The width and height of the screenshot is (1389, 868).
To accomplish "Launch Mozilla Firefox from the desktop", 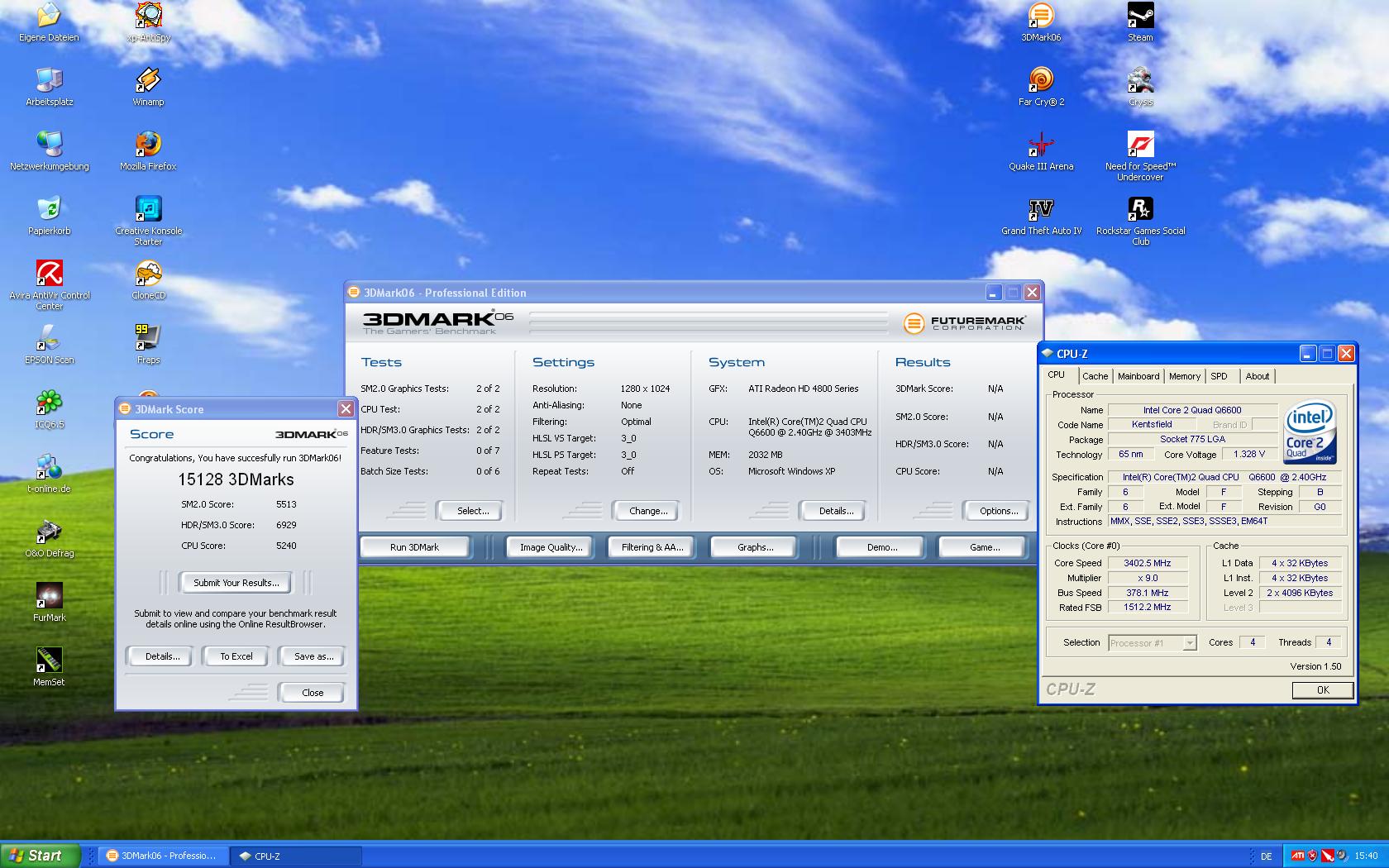I will (x=148, y=151).
